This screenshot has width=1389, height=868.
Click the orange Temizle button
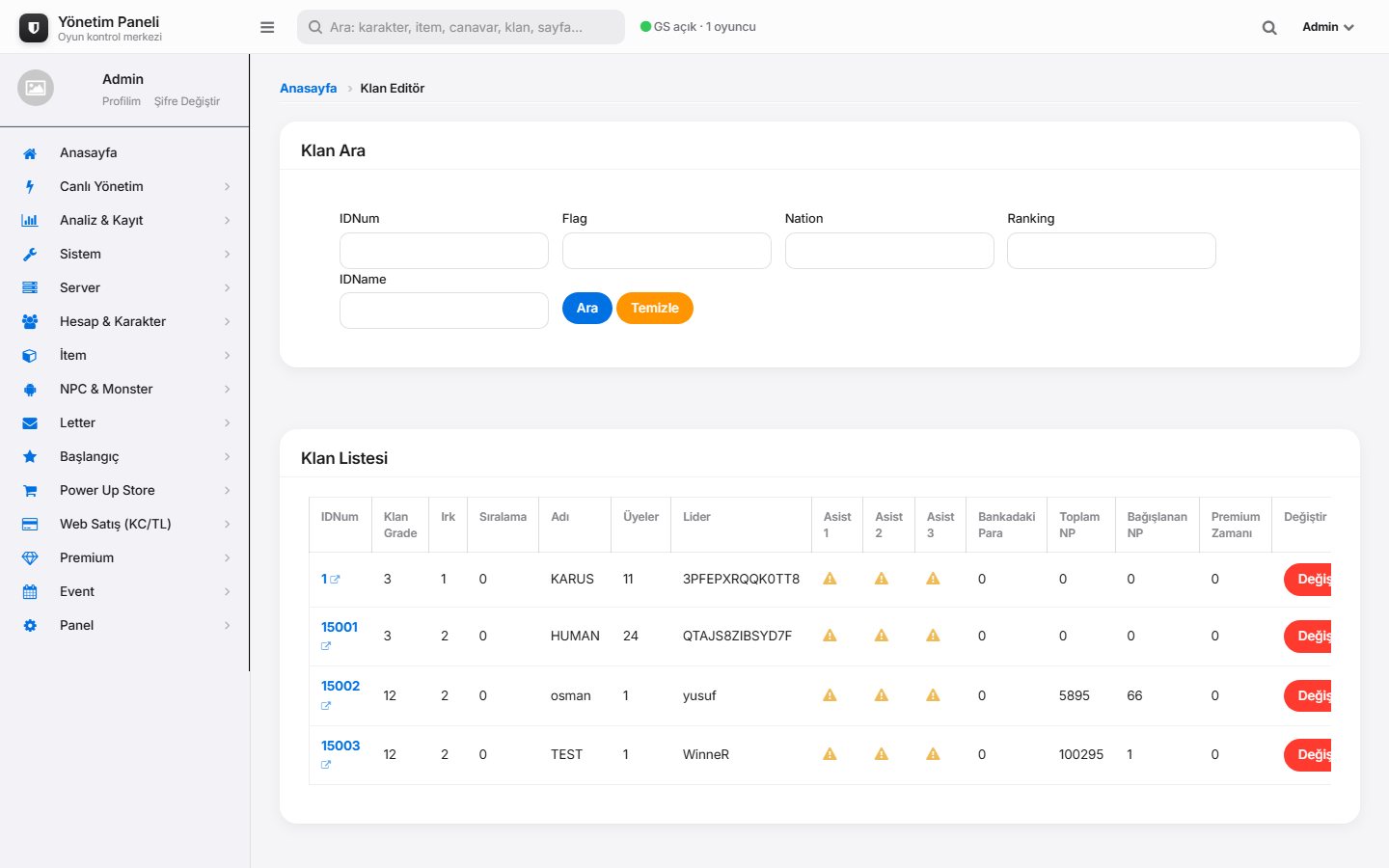pyautogui.click(x=655, y=309)
